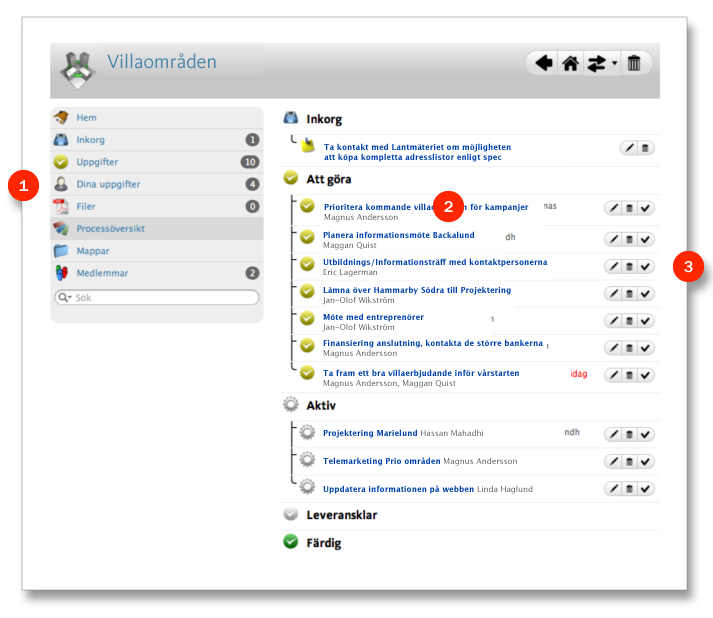713x618 pixels.
Task: Expand the Färdig section
Action: pyautogui.click(x=323, y=542)
